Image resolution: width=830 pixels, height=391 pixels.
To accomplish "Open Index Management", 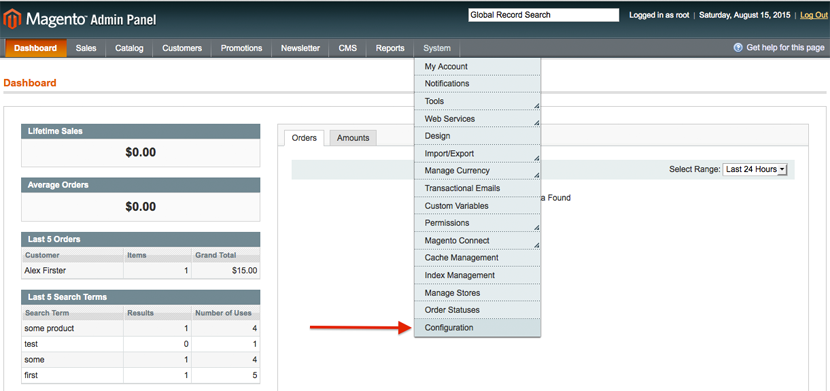I will (477, 275).
